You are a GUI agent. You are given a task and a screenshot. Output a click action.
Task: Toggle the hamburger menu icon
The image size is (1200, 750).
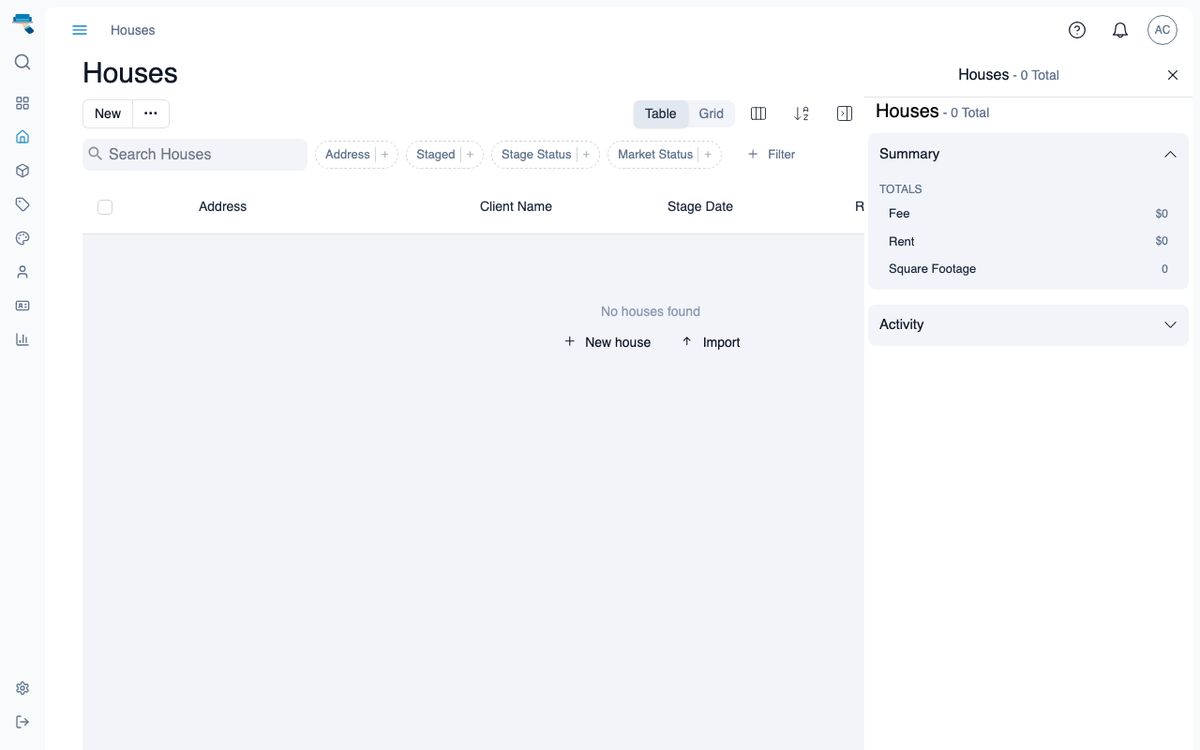(80, 30)
